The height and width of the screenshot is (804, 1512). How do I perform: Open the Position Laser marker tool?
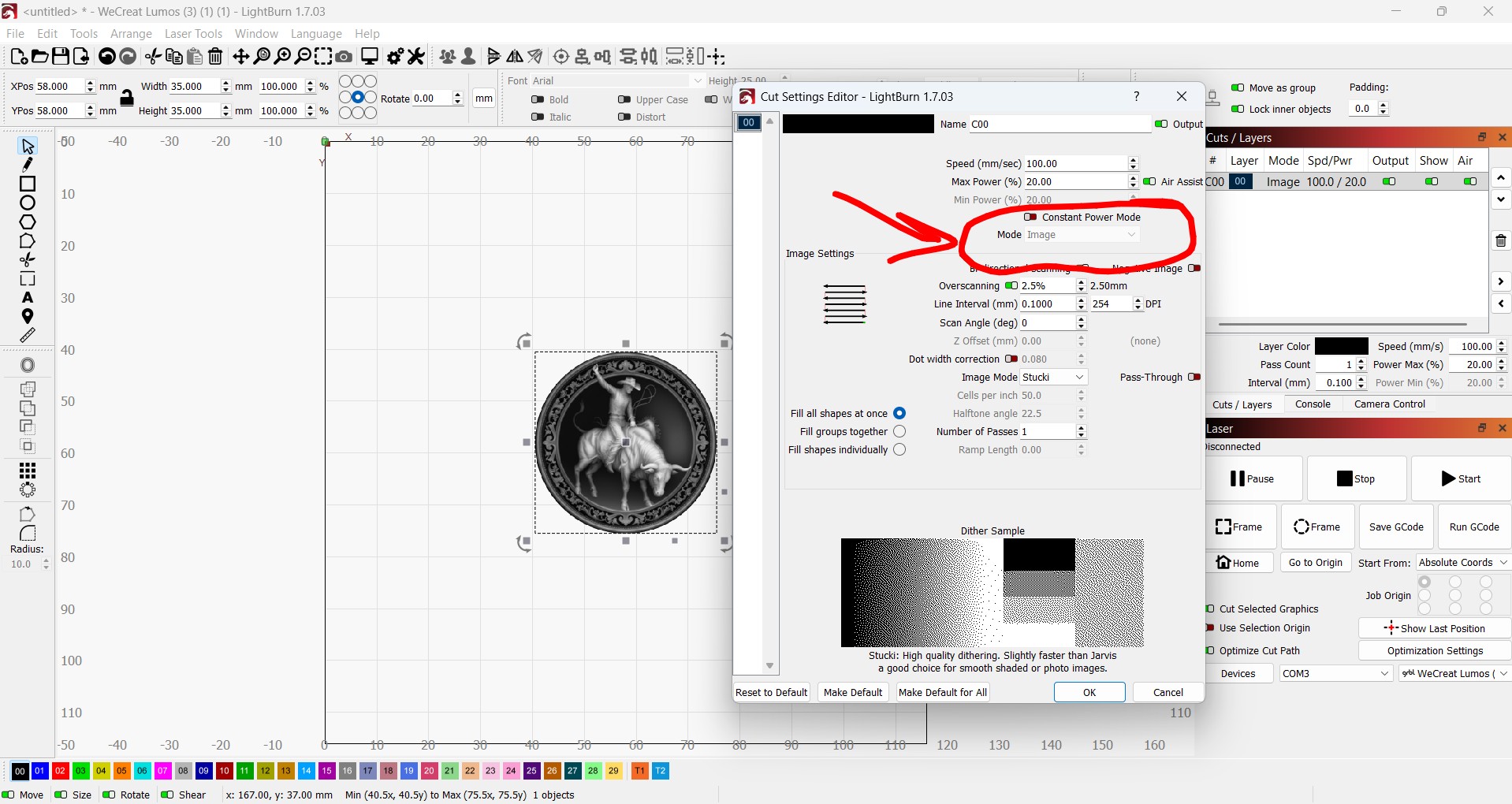click(28, 317)
